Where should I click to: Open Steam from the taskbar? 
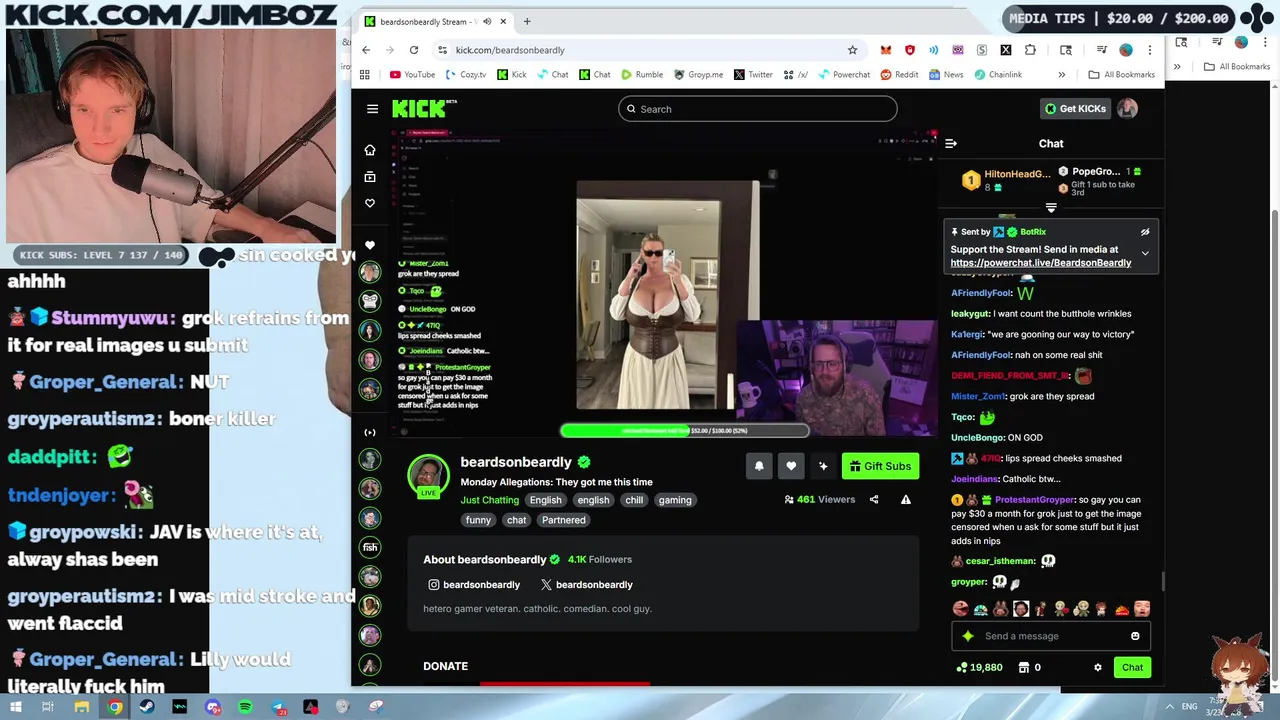click(x=147, y=707)
